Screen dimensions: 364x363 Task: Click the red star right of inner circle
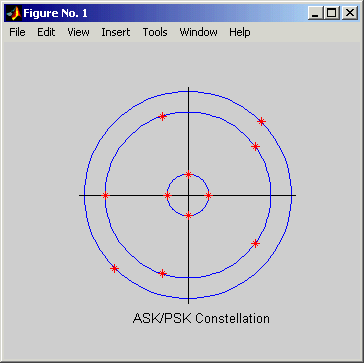(208, 196)
